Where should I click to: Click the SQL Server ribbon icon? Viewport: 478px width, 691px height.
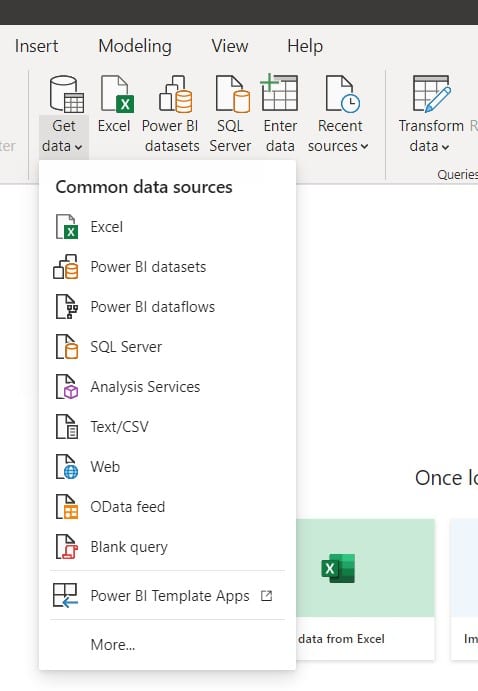[232, 94]
